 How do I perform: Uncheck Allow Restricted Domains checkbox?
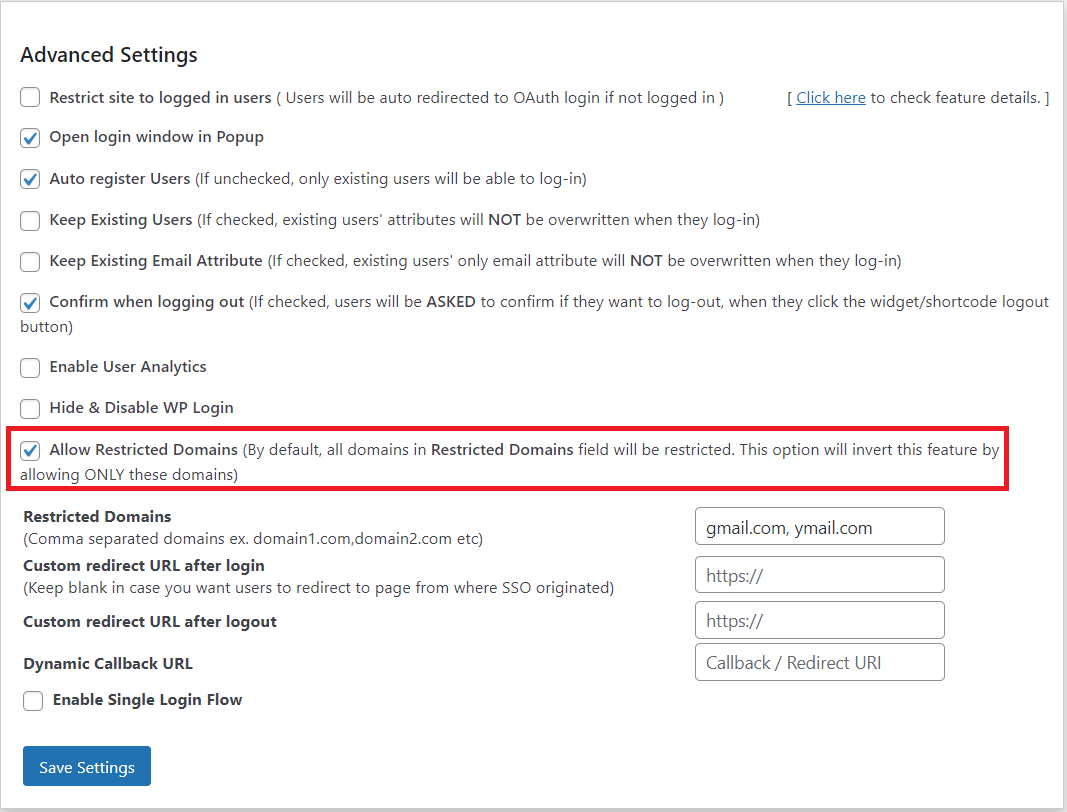coord(30,450)
